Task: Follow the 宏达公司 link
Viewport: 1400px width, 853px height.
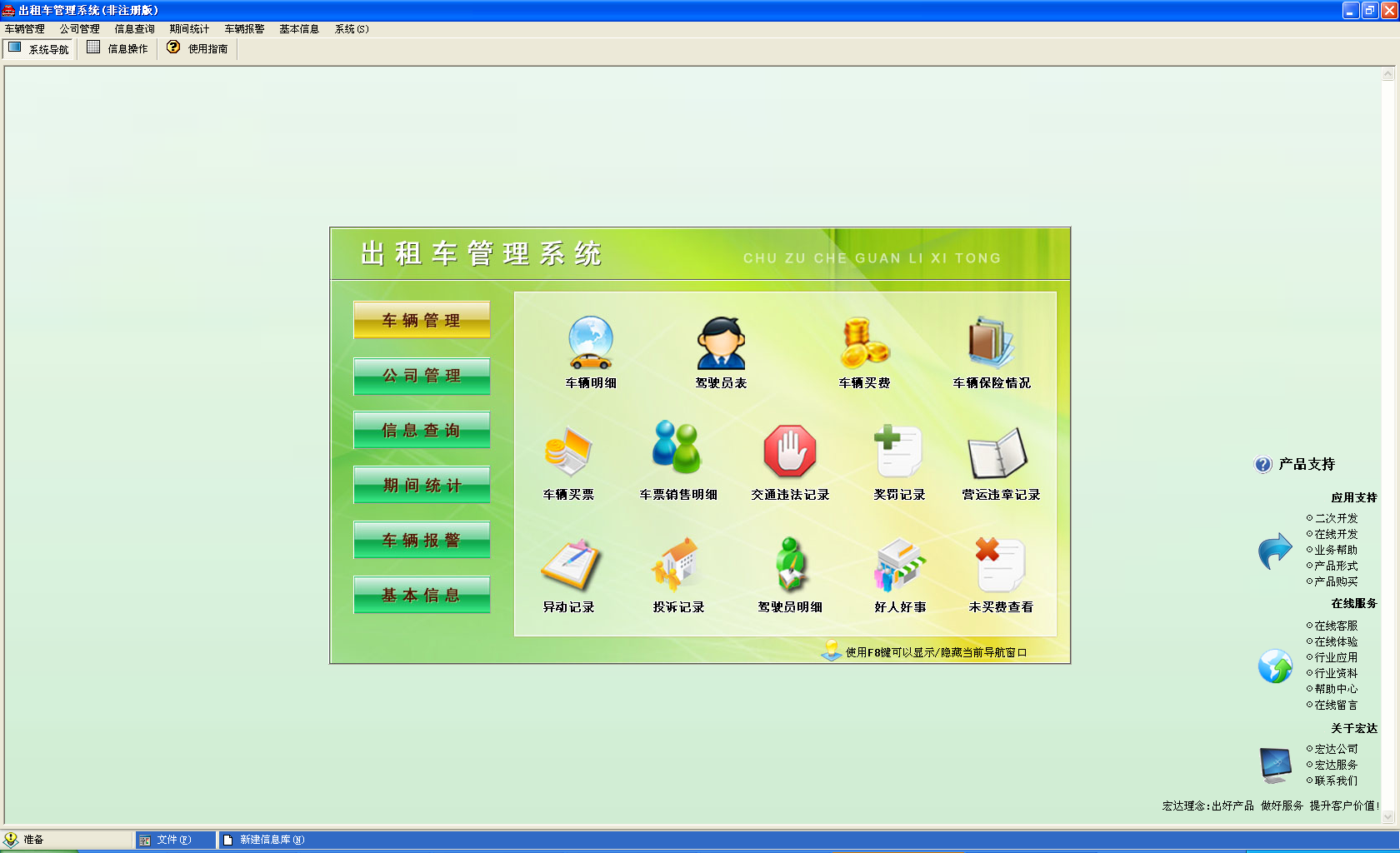Action: (1336, 749)
